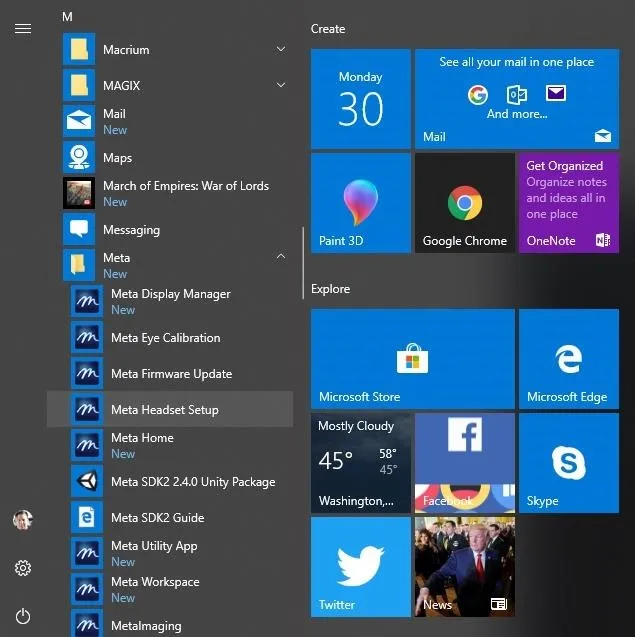The image size is (635, 637).
Task: Launch the Messaging app icon
Action: pyautogui.click(x=79, y=229)
